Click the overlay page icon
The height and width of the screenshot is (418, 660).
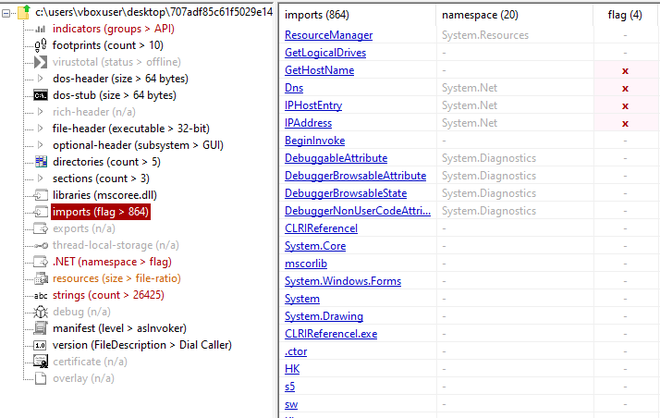pos(40,378)
